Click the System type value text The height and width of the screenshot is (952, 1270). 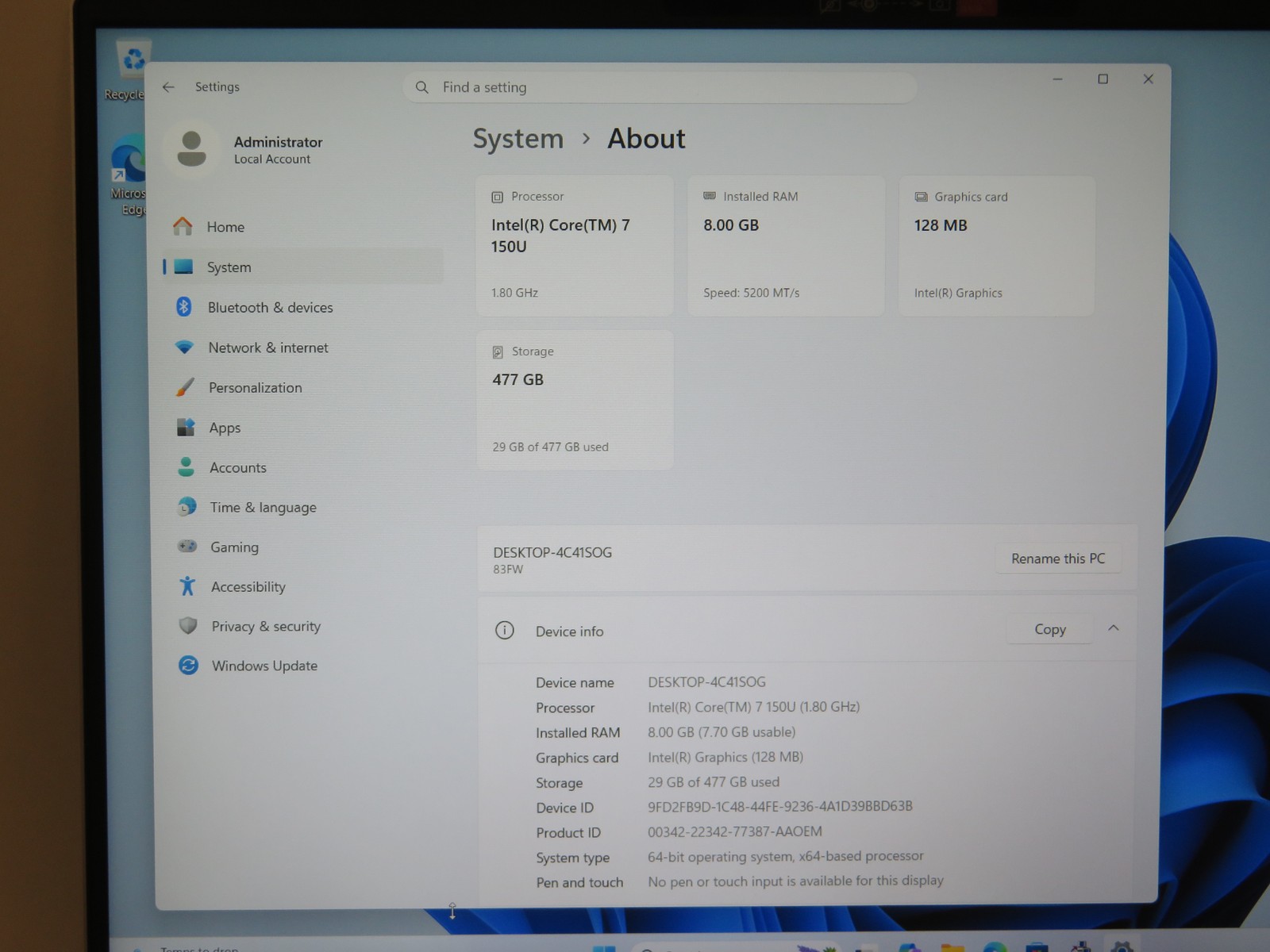point(786,856)
